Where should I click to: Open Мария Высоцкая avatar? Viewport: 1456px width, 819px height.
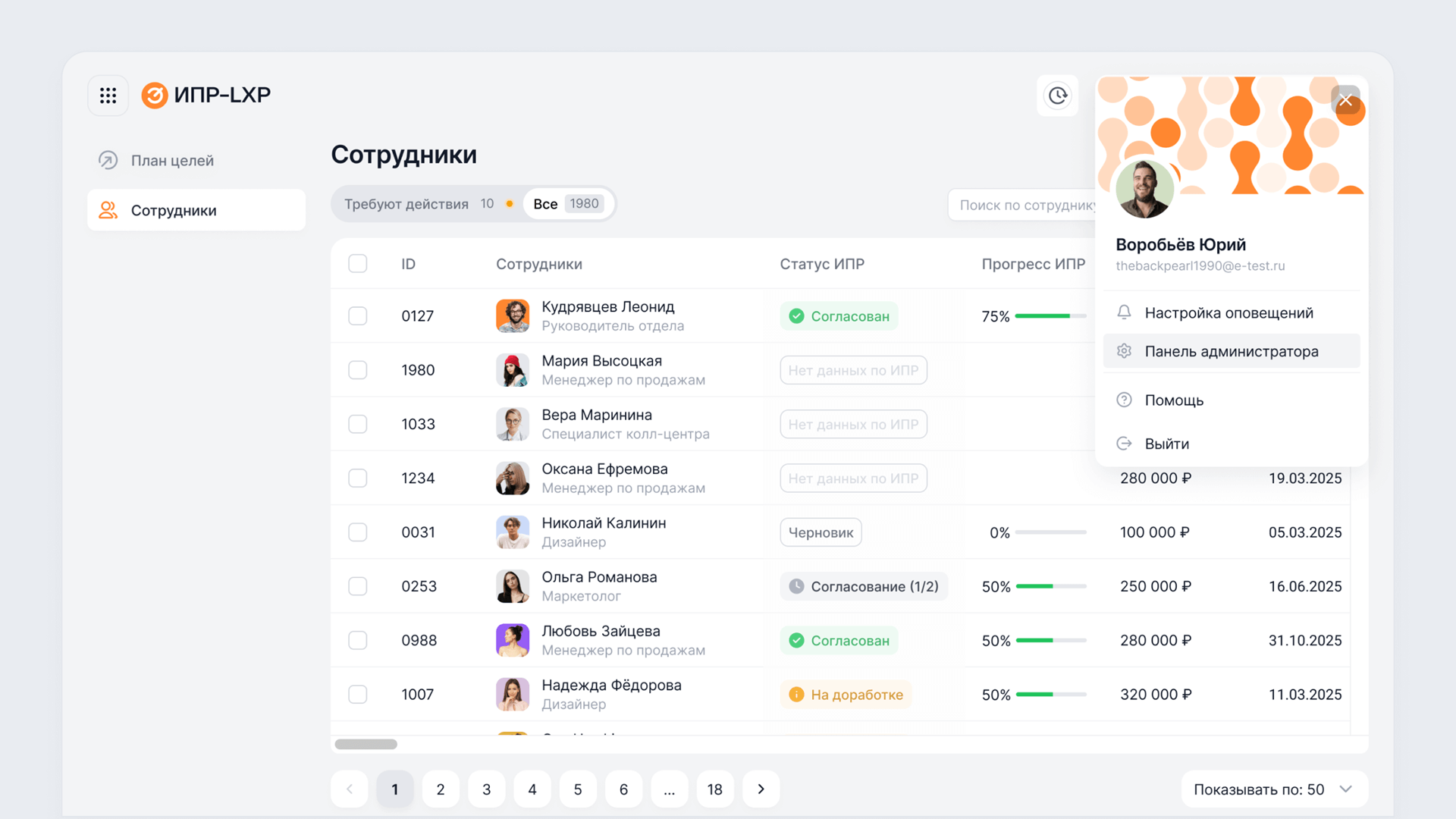pyautogui.click(x=513, y=370)
